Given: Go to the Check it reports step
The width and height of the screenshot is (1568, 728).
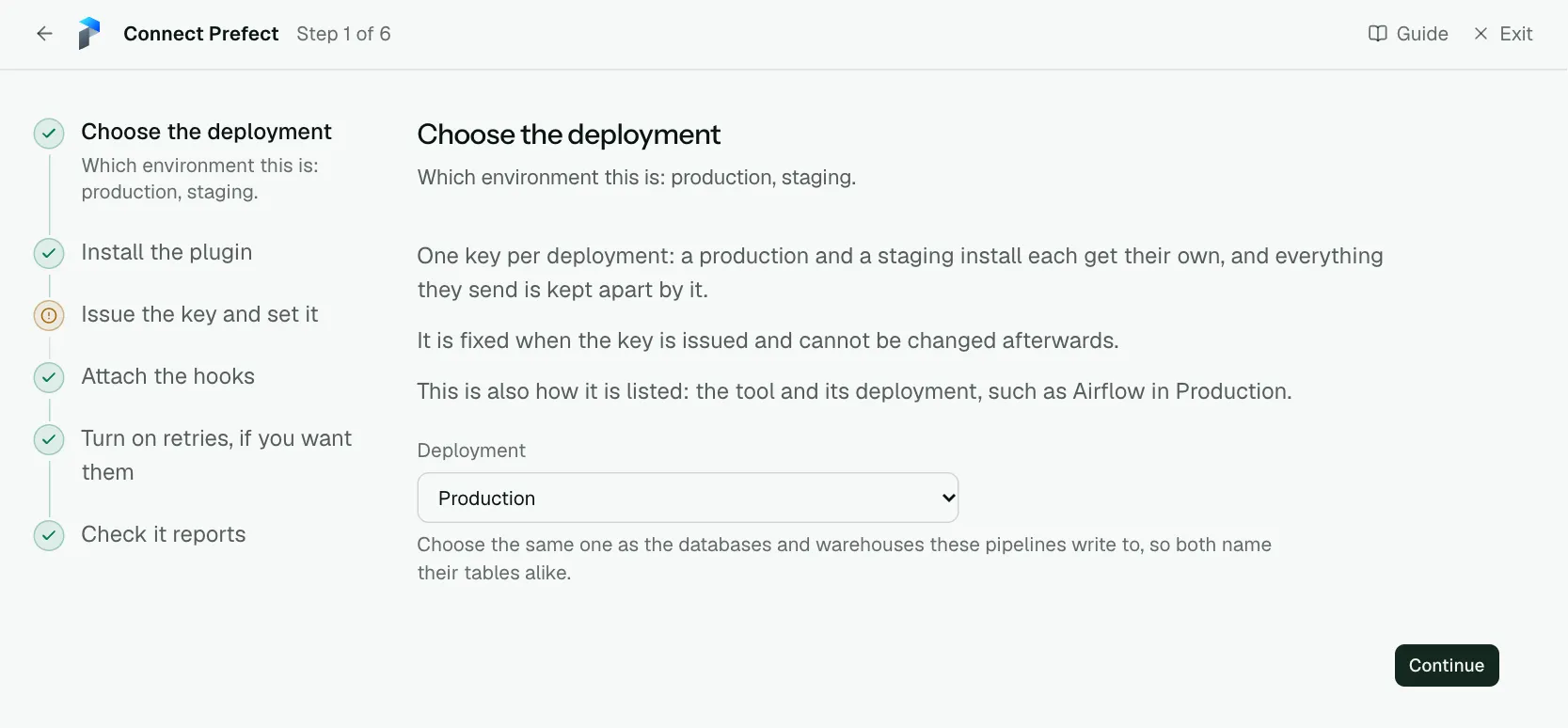Looking at the screenshot, I should coord(163,534).
